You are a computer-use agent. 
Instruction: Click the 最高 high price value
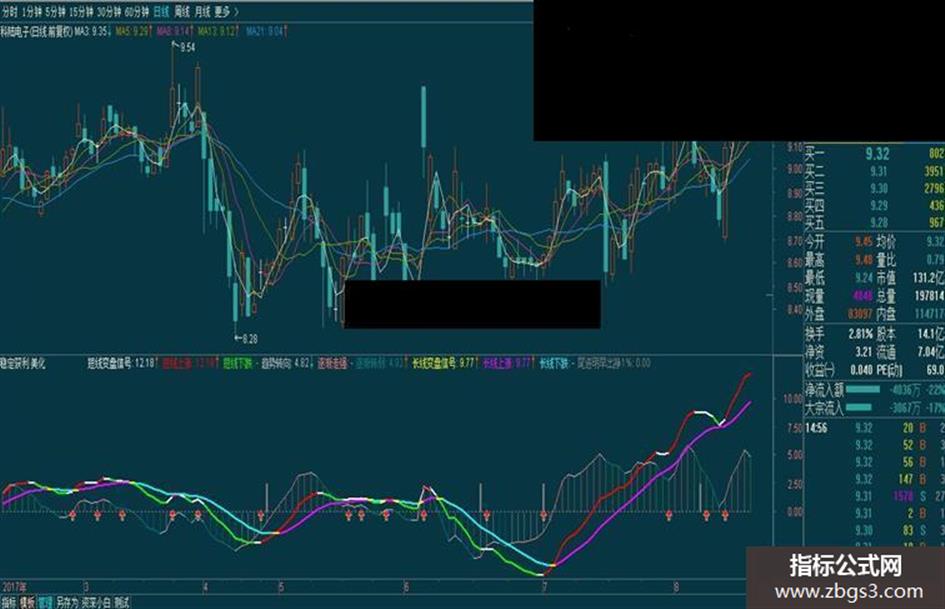864,260
